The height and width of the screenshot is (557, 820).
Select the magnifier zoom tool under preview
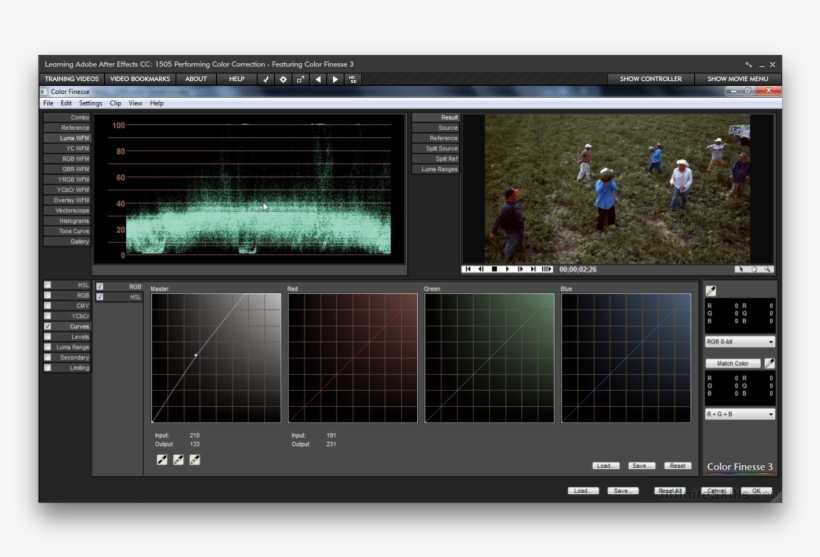tap(767, 269)
